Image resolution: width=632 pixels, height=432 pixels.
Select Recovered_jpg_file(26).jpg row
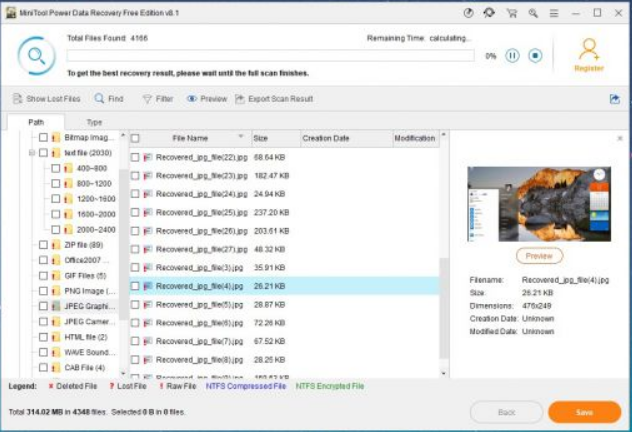click(284, 231)
